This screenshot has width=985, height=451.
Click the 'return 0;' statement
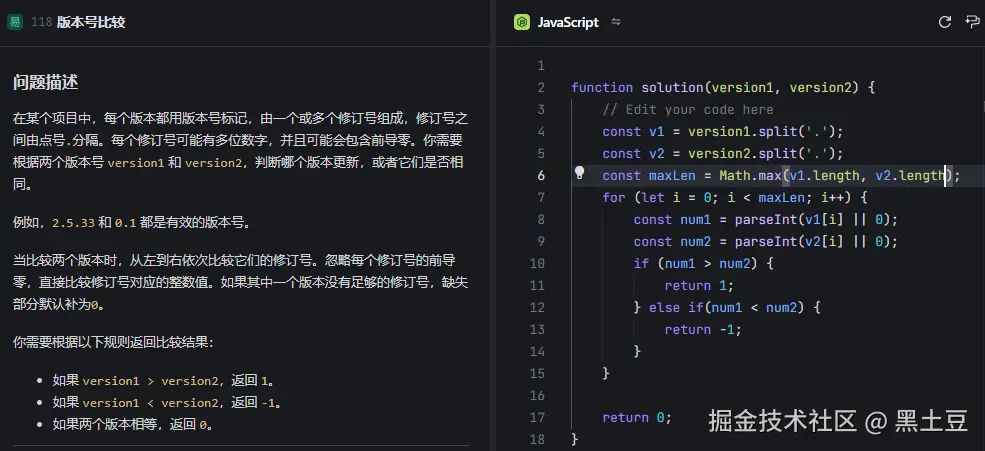[x=637, y=418]
